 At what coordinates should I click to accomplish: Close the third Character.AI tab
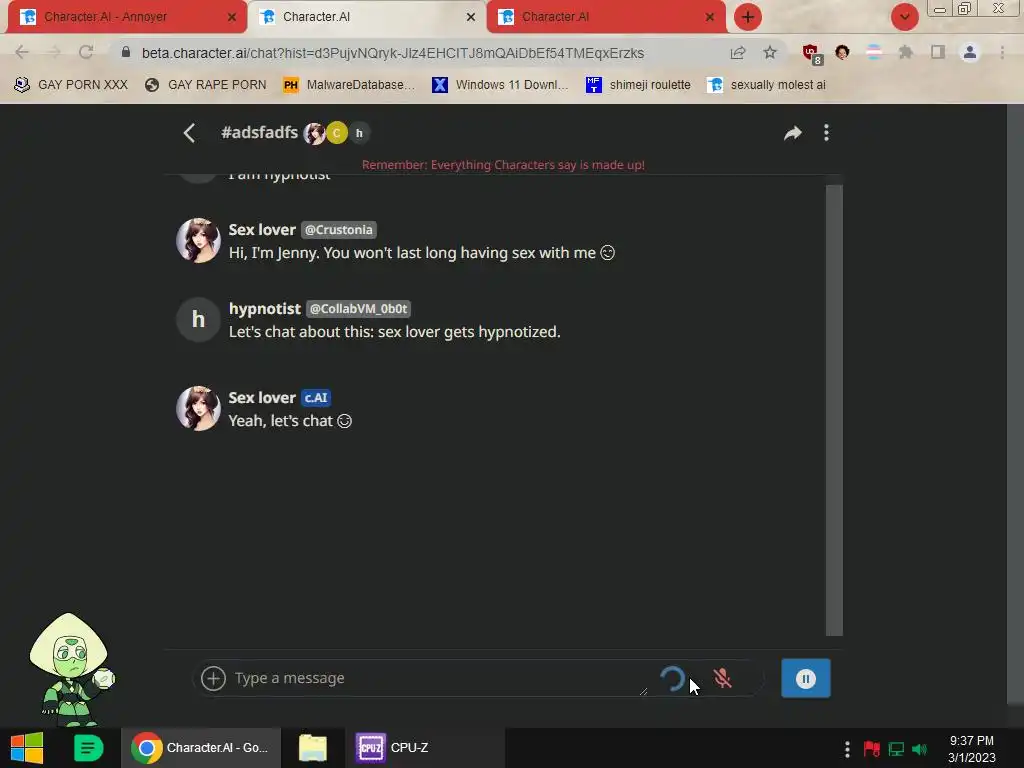(x=710, y=17)
